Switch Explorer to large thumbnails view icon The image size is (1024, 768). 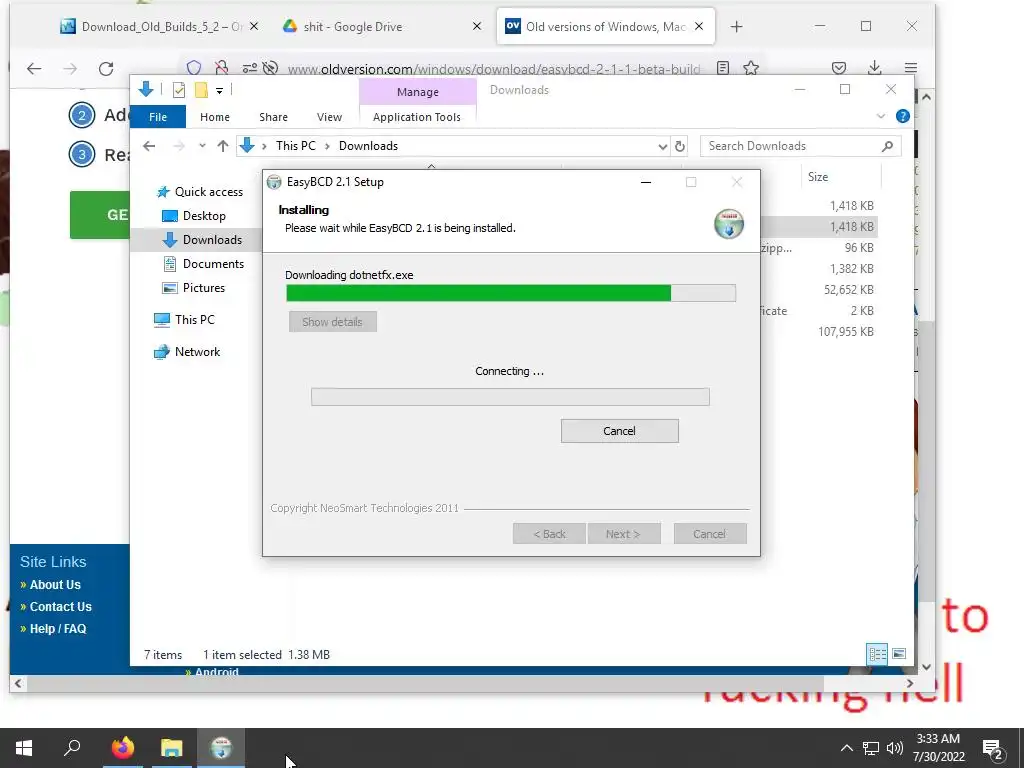pyautogui.click(x=899, y=654)
